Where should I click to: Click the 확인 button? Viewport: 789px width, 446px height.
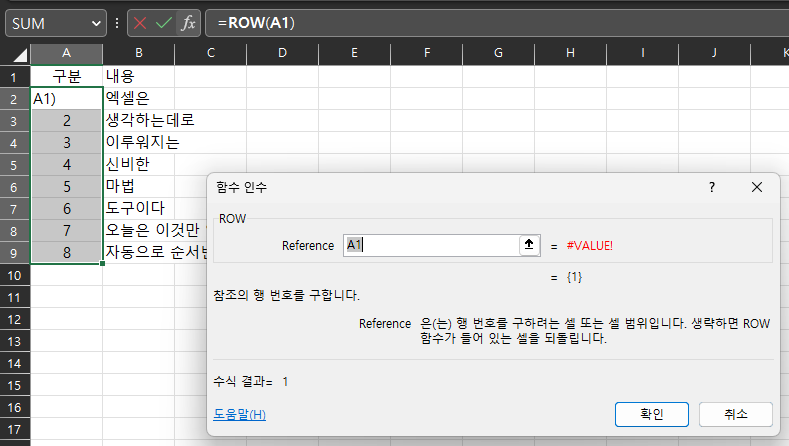click(x=652, y=414)
